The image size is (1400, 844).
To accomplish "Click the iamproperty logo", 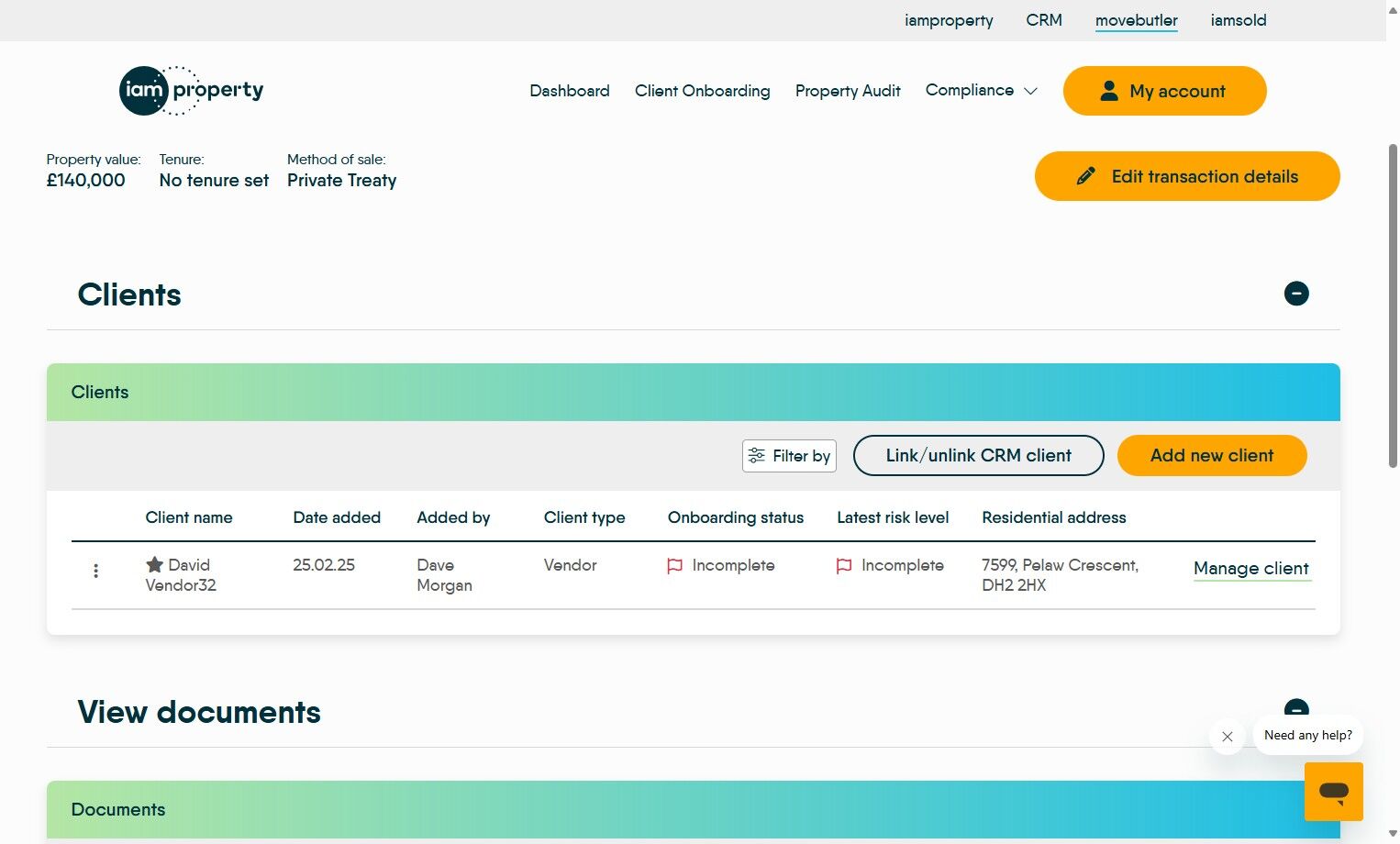I will pos(192,91).
